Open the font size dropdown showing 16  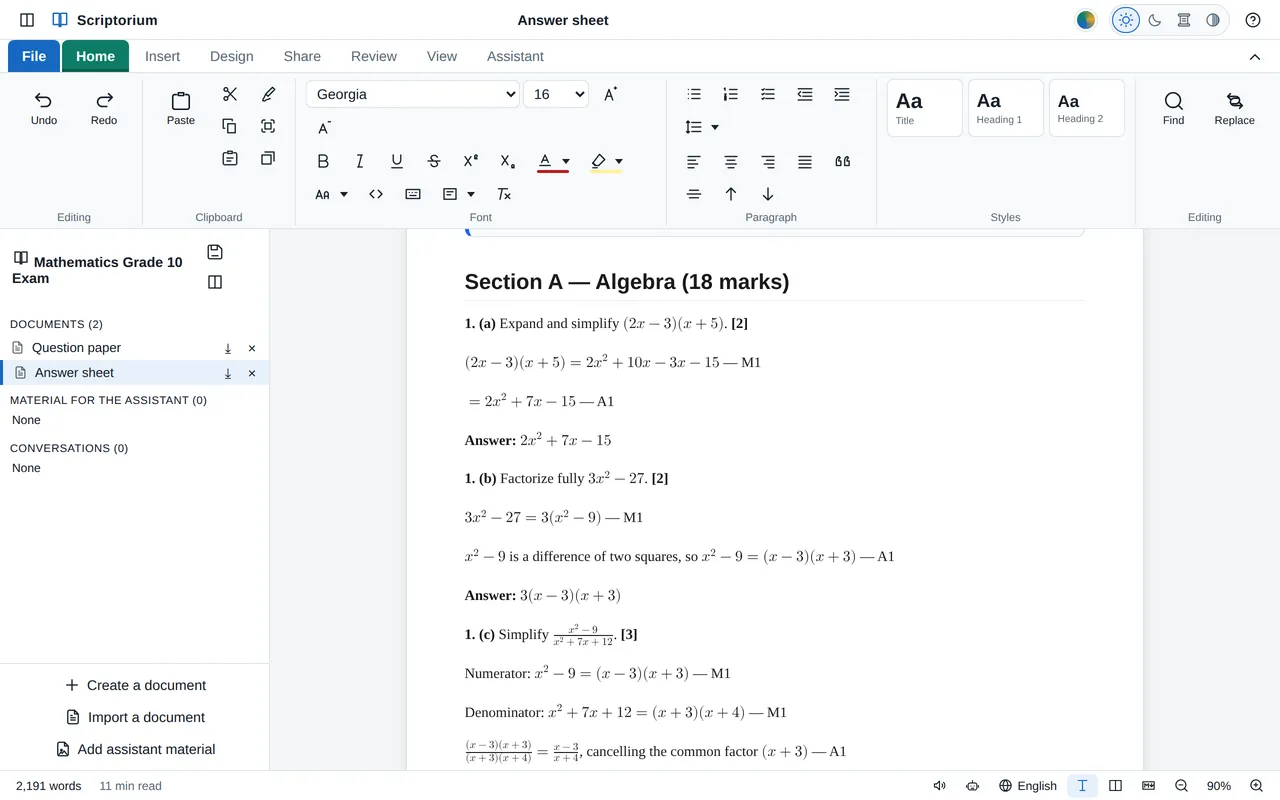[x=556, y=94]
